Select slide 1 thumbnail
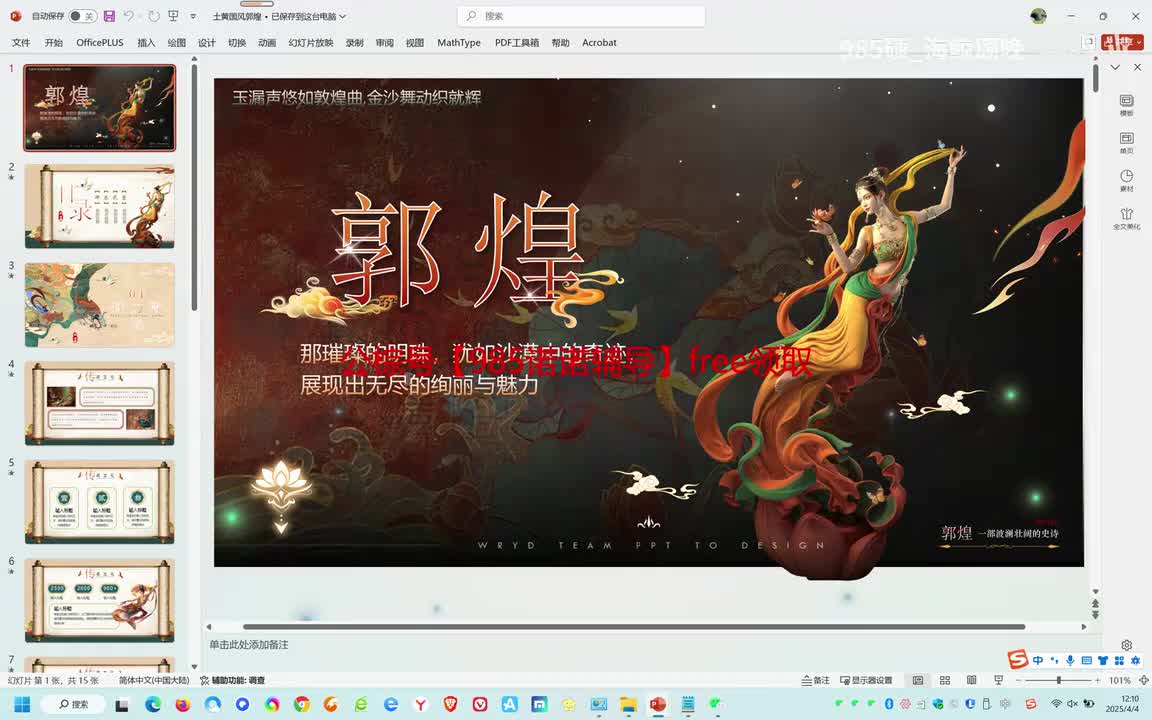 pos(100,107)
